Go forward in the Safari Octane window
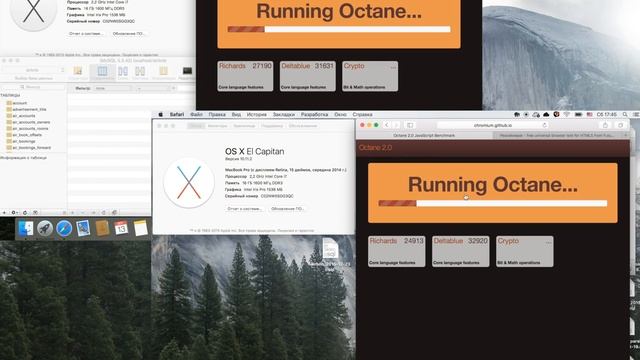The width and height of the screenshot is (640, 360). coord(396,125)
